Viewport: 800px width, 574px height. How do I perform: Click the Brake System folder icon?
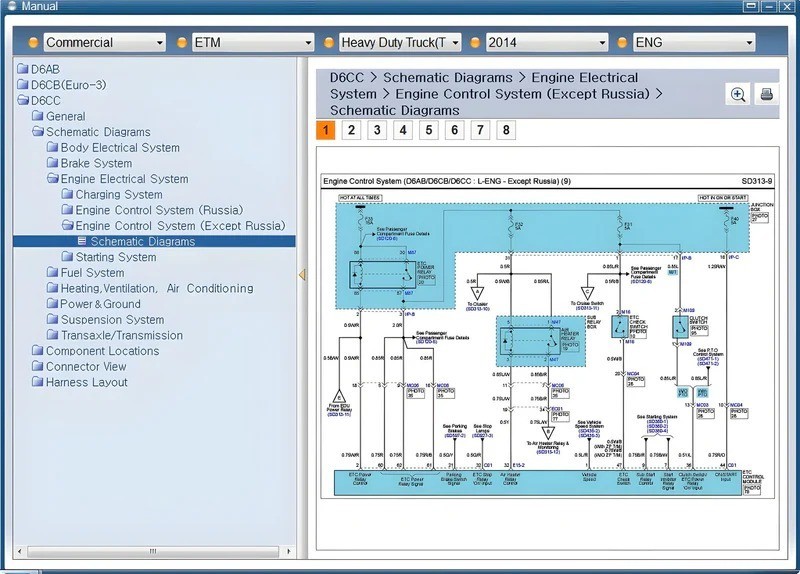coord(52,163)
